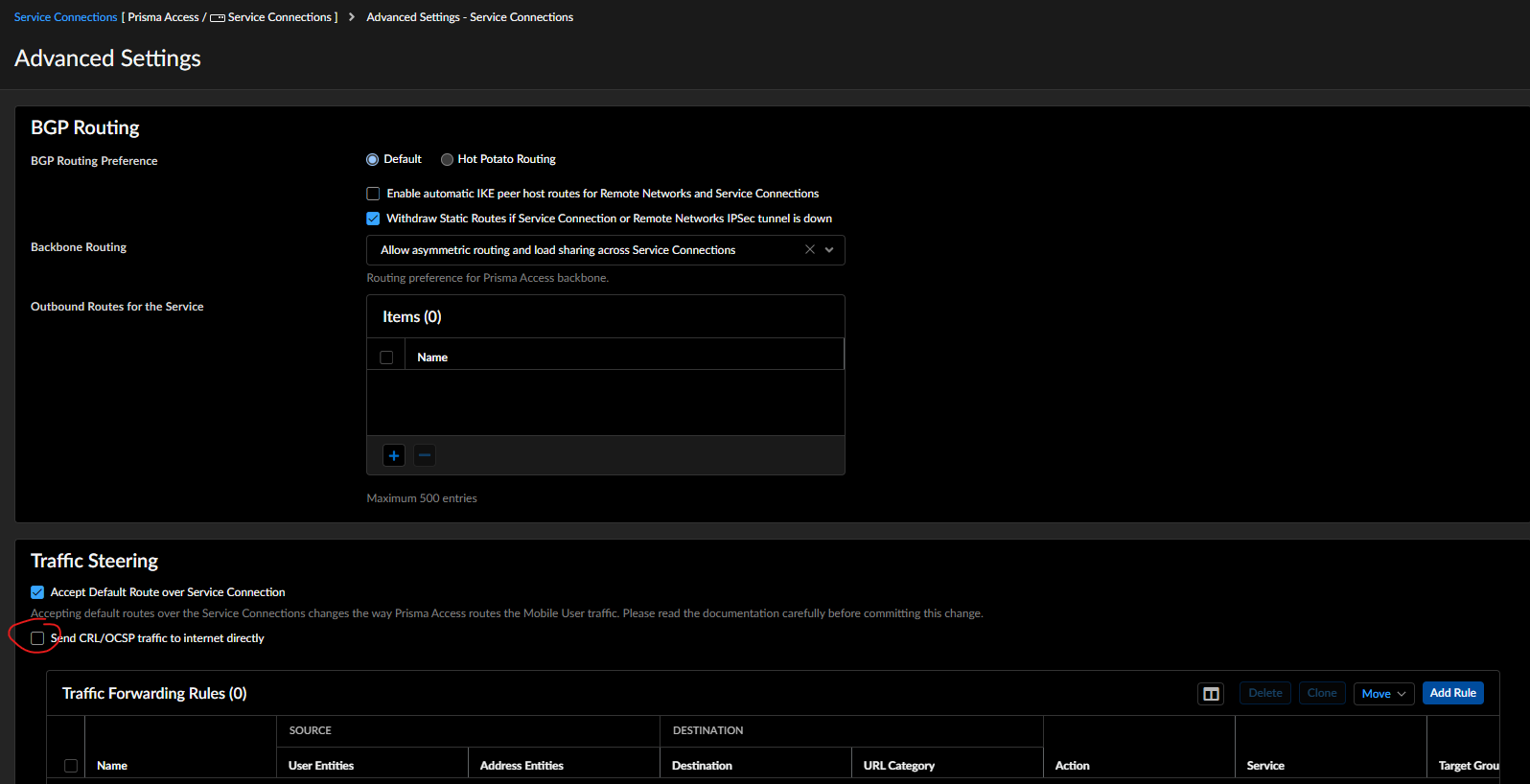Clear Backbone Routing selection with X icon

810,250
